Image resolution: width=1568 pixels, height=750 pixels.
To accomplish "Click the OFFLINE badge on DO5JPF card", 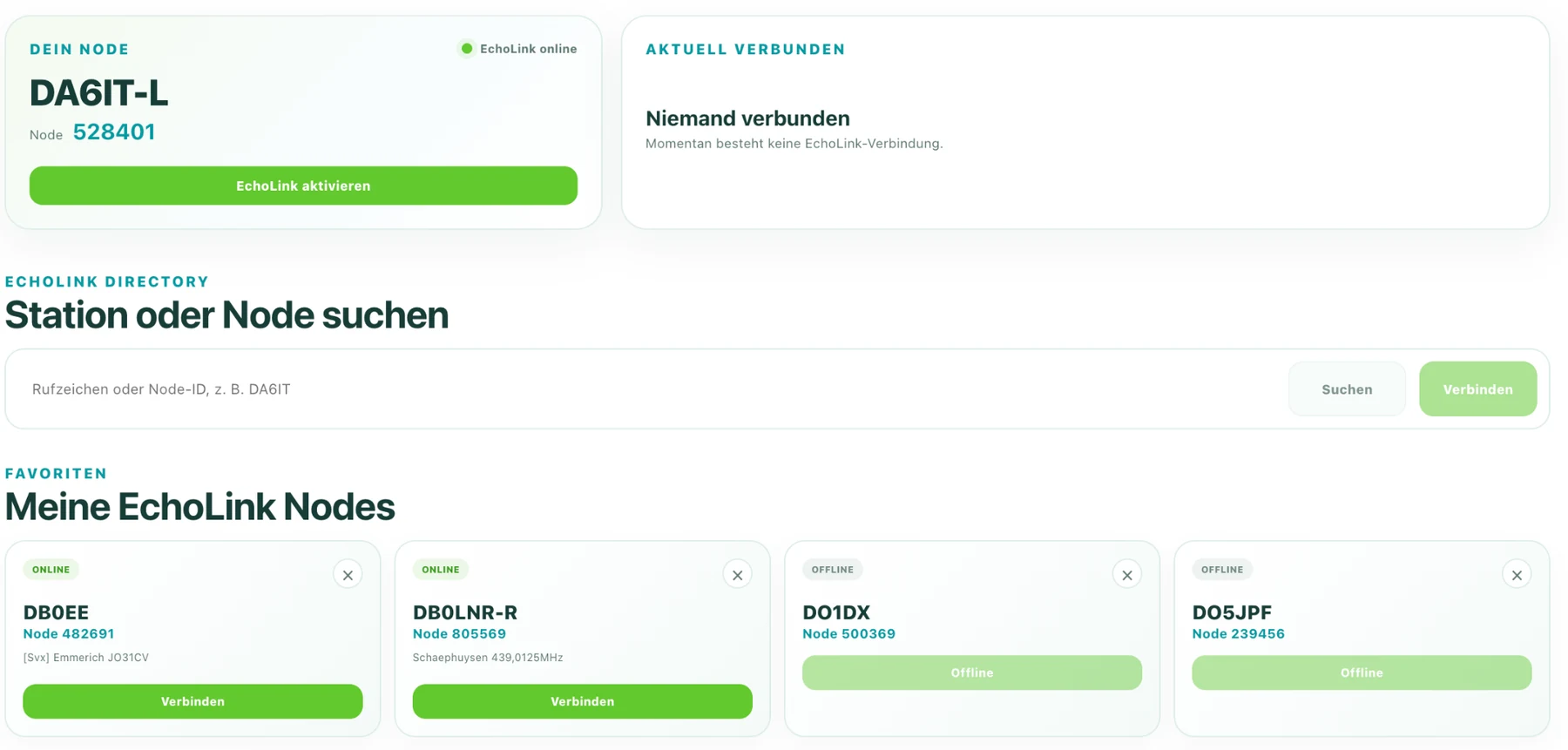I will [1222, 570].
